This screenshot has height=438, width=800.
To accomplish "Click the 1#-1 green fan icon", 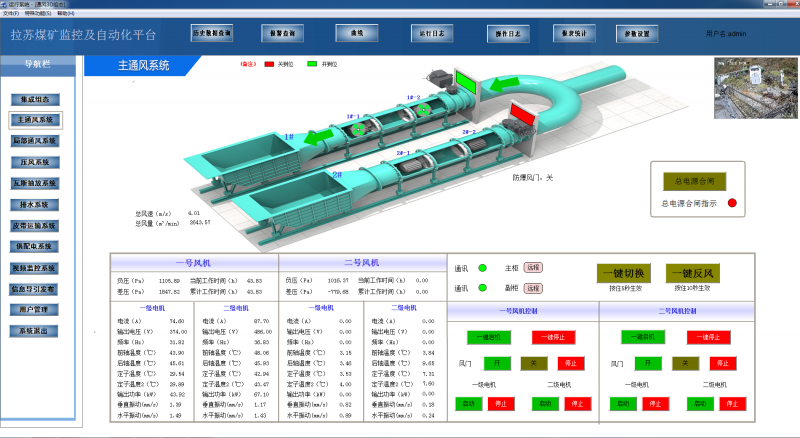I will coord(359,129).
